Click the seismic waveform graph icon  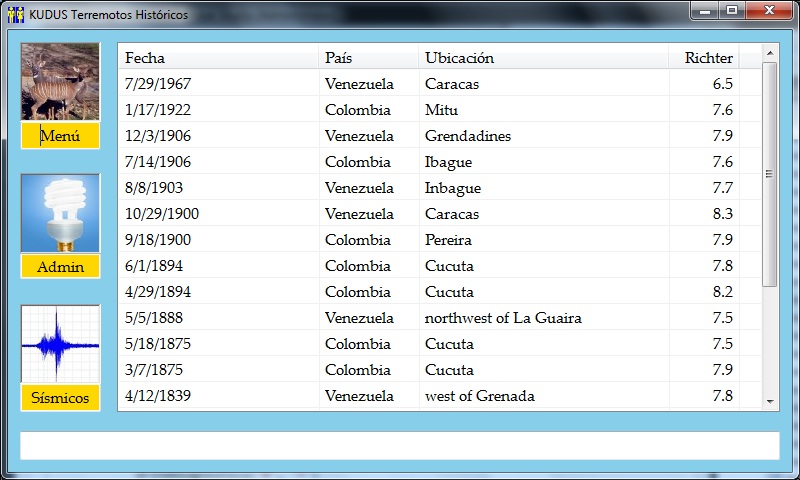coord(60,344)
